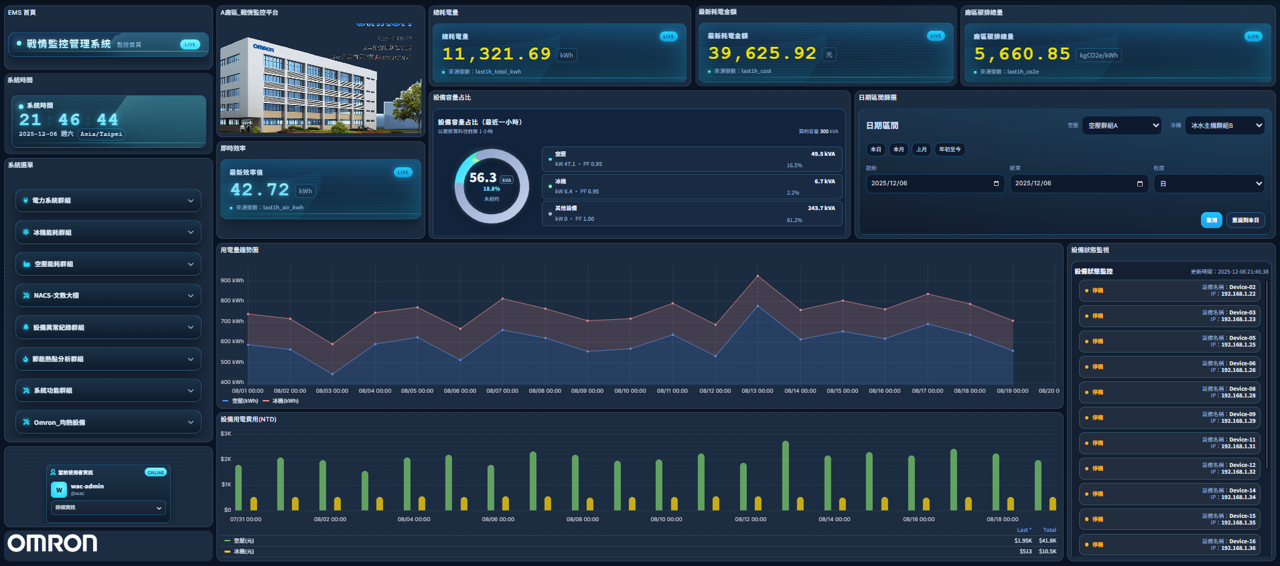This screenshot has width=1280, height=566.
Task: Click the 系統功能群組 tools icon
Action: [26, 391]
